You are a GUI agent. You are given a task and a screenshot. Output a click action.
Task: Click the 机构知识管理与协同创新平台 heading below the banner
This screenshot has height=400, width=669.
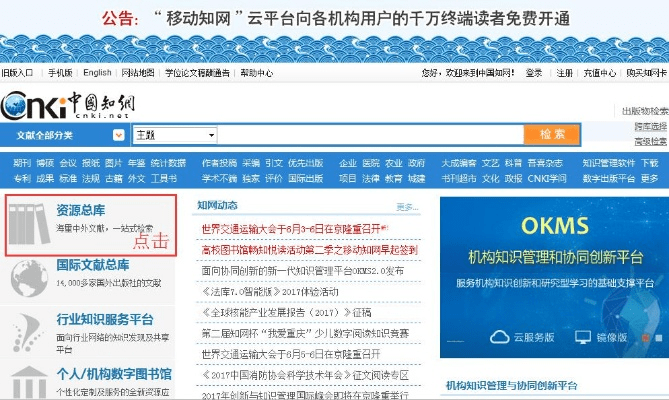(512, 386)
